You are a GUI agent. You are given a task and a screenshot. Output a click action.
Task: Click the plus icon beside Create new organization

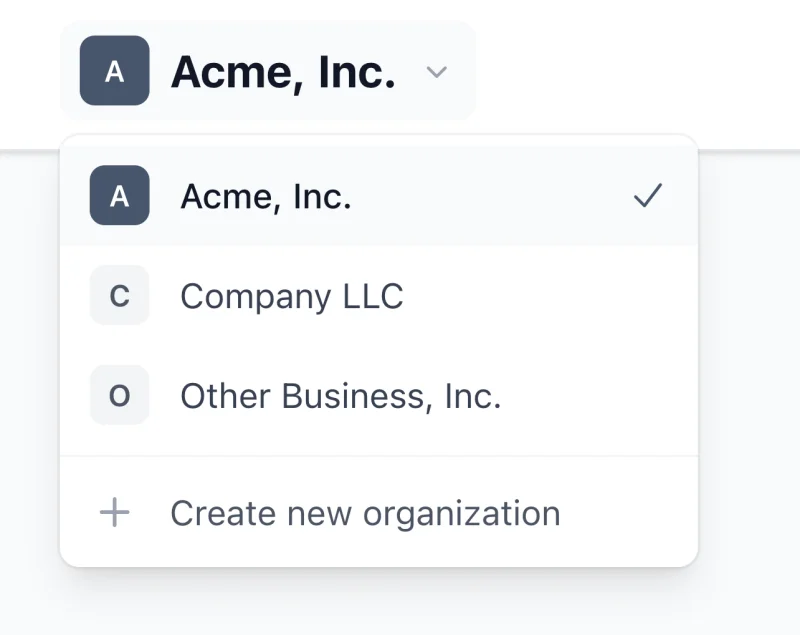point(113,513)
